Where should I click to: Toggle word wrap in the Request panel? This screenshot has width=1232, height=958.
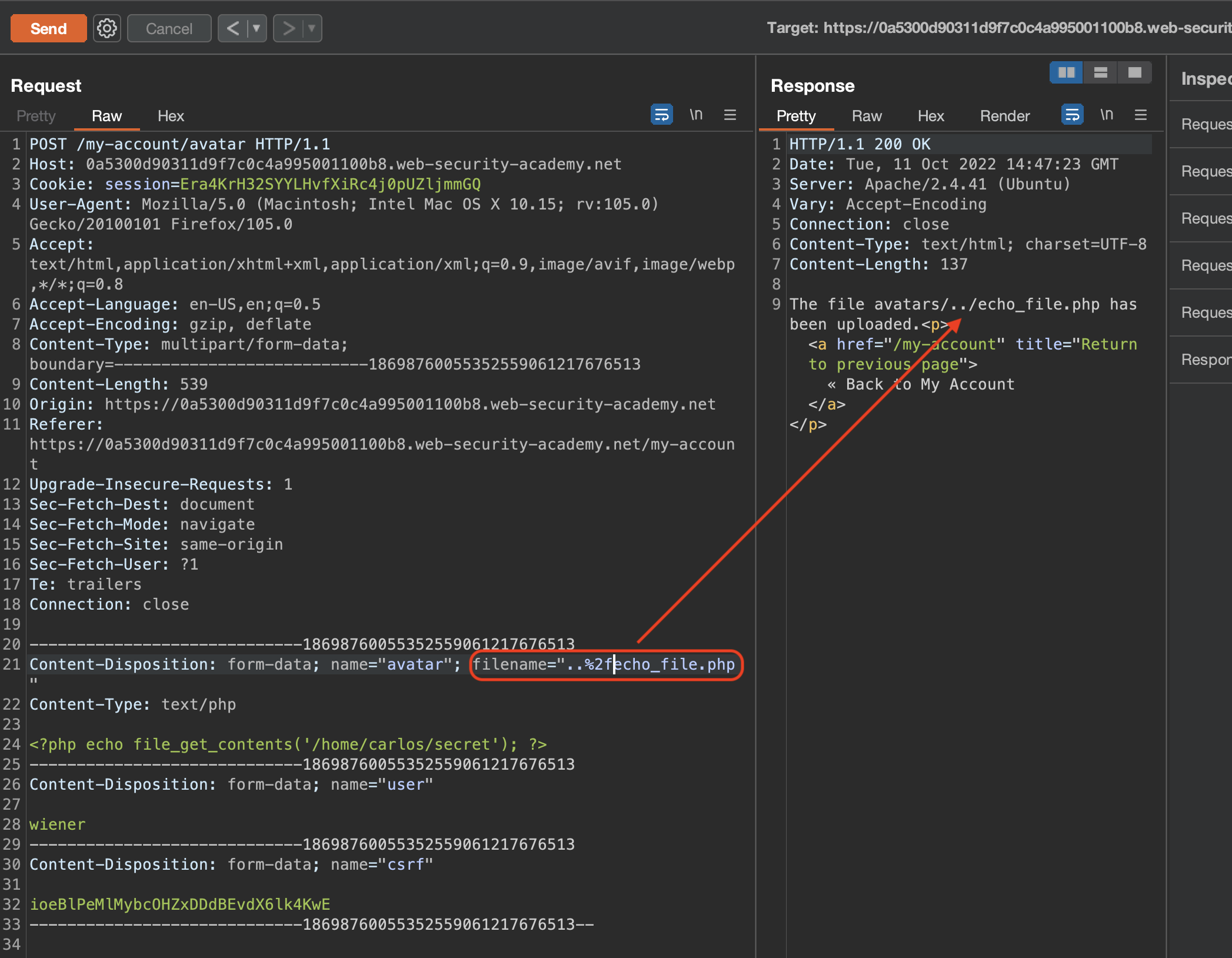(x=661, y=115)
